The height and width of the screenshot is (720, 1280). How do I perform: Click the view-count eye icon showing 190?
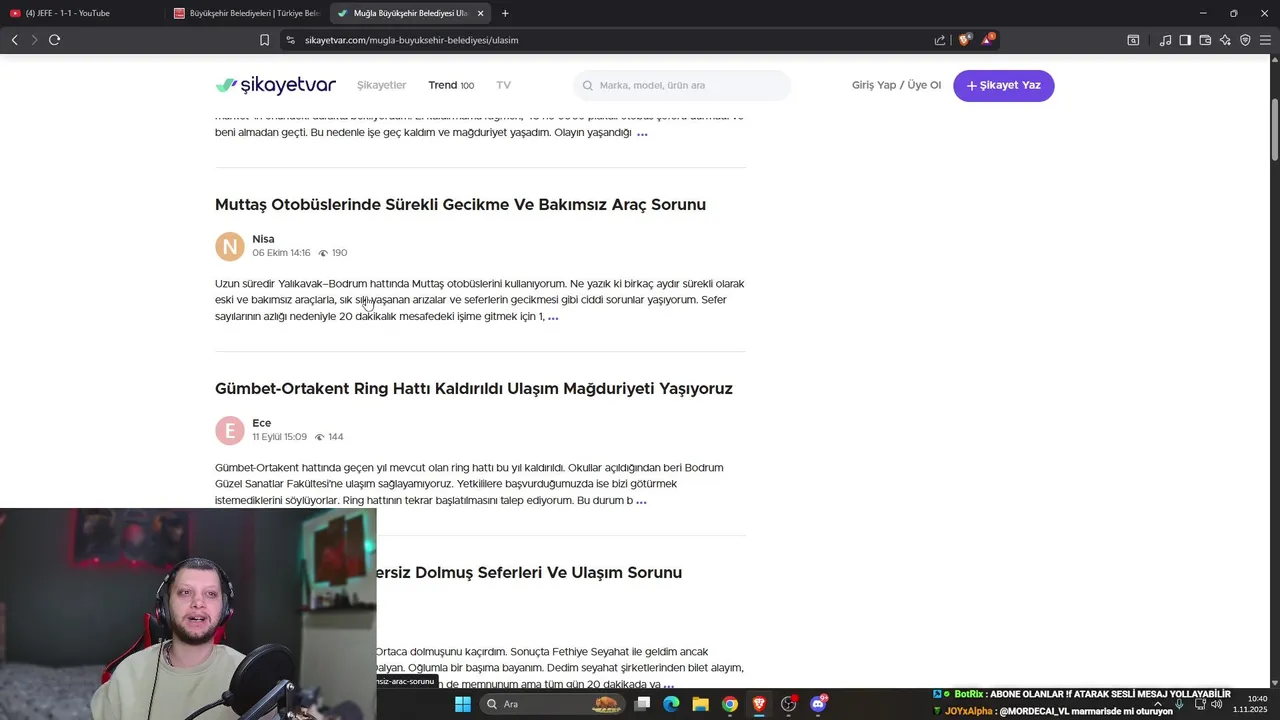(x=323, y=253)
